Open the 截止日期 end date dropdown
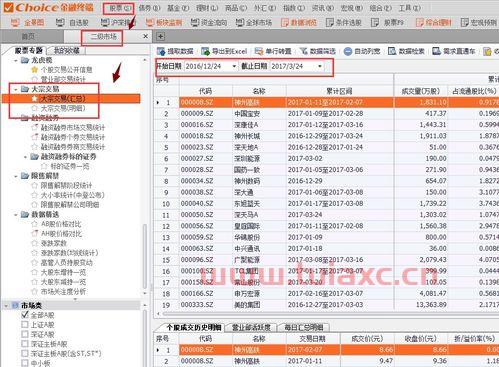Image resolution: width=499 pixels, height=367 pixels. pos(320,66)
